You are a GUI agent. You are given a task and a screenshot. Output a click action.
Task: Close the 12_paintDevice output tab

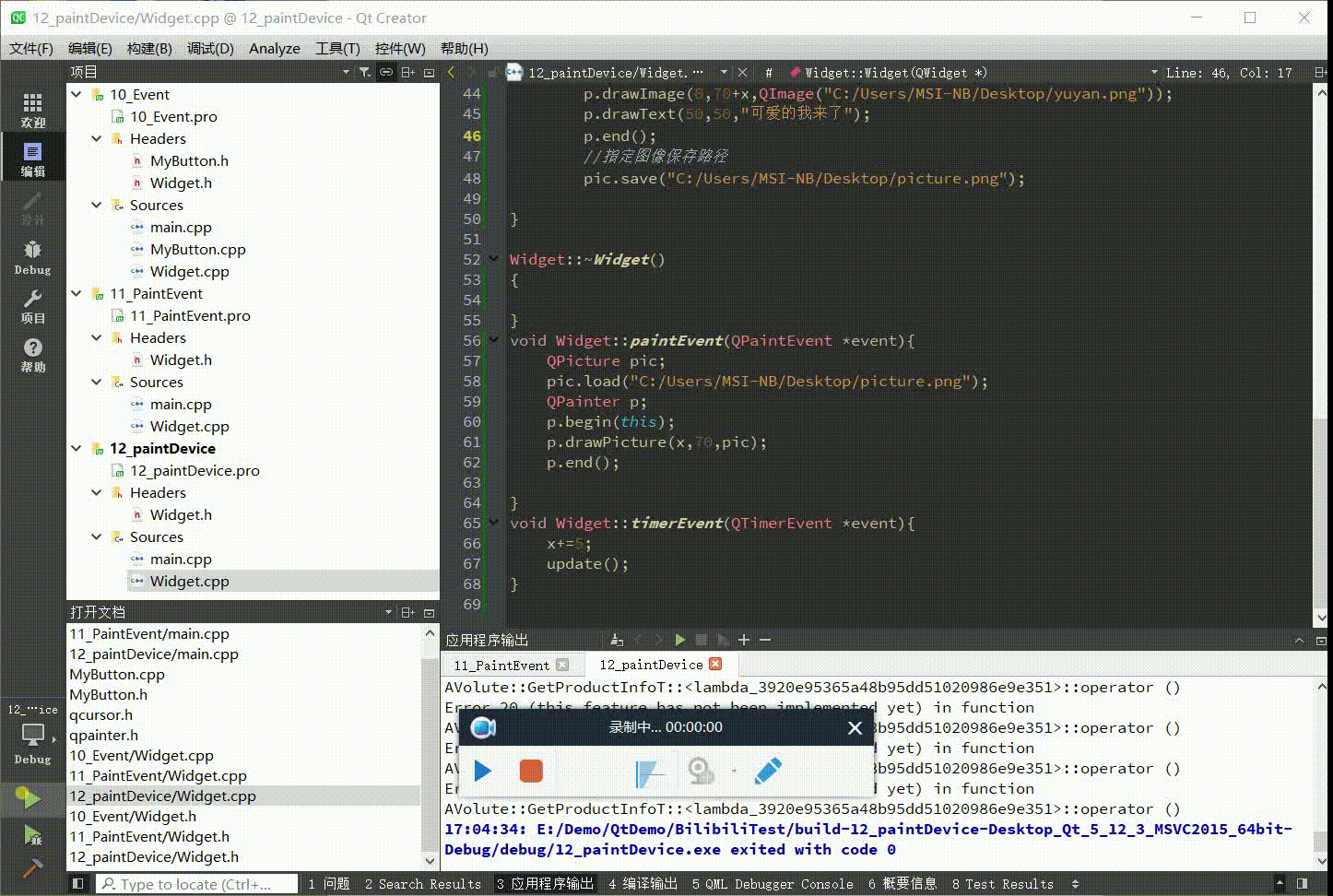715,664
